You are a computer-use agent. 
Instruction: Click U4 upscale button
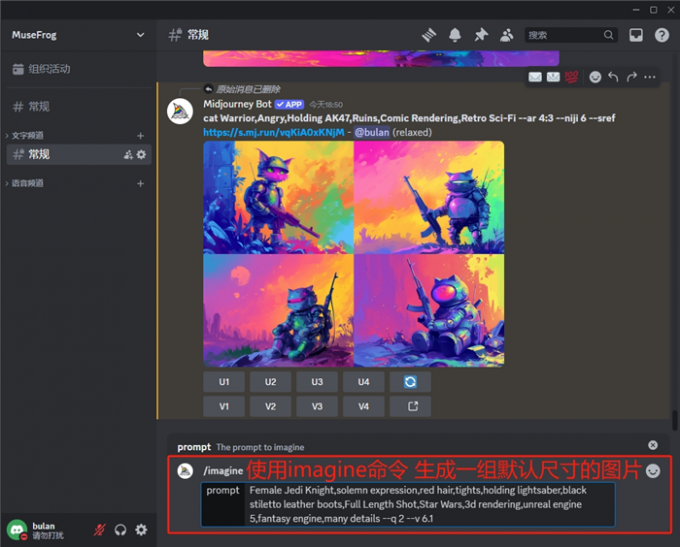363,382
